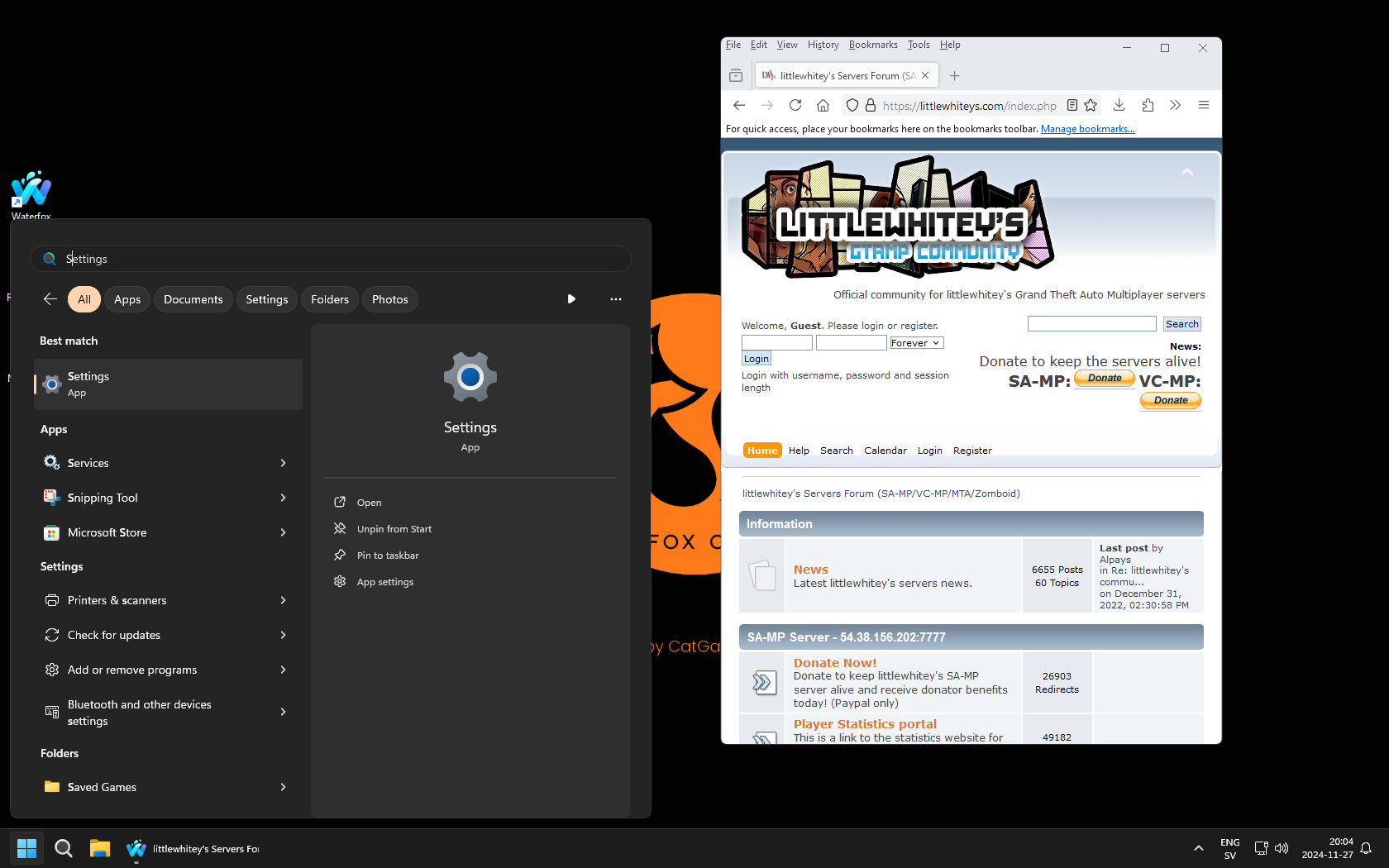This screenshot has width=1389, height=868.
Task: Click Services app icon in results
Action: (x=51, y=463)
